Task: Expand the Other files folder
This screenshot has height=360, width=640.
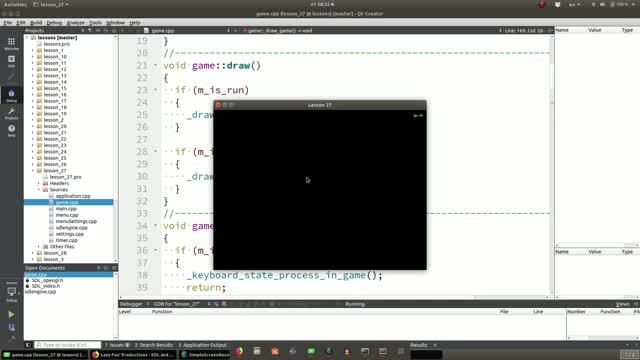Action: coord(39,247)
